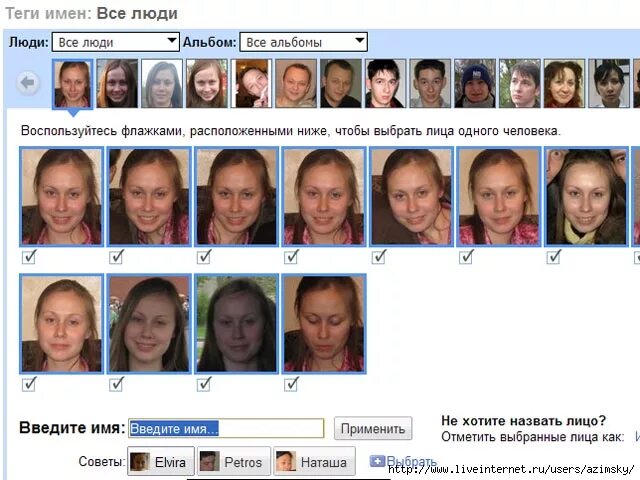This screenshot has height=480, width=640.
Task: Click the back arrow beside the face strip
Action: (x=28, y=83)
